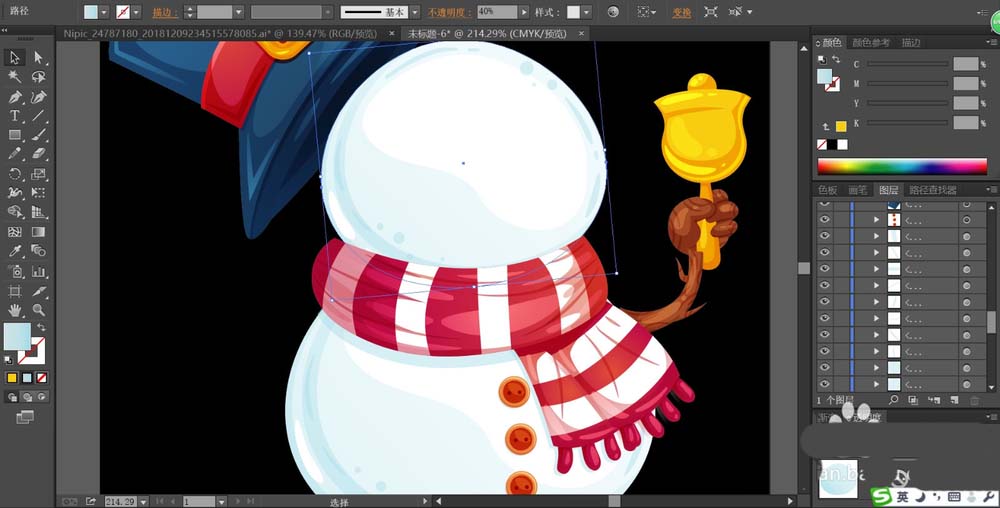Switch to the 颜色参考 tab
Screen dimensions: 1000x508
tap(871, 43)
